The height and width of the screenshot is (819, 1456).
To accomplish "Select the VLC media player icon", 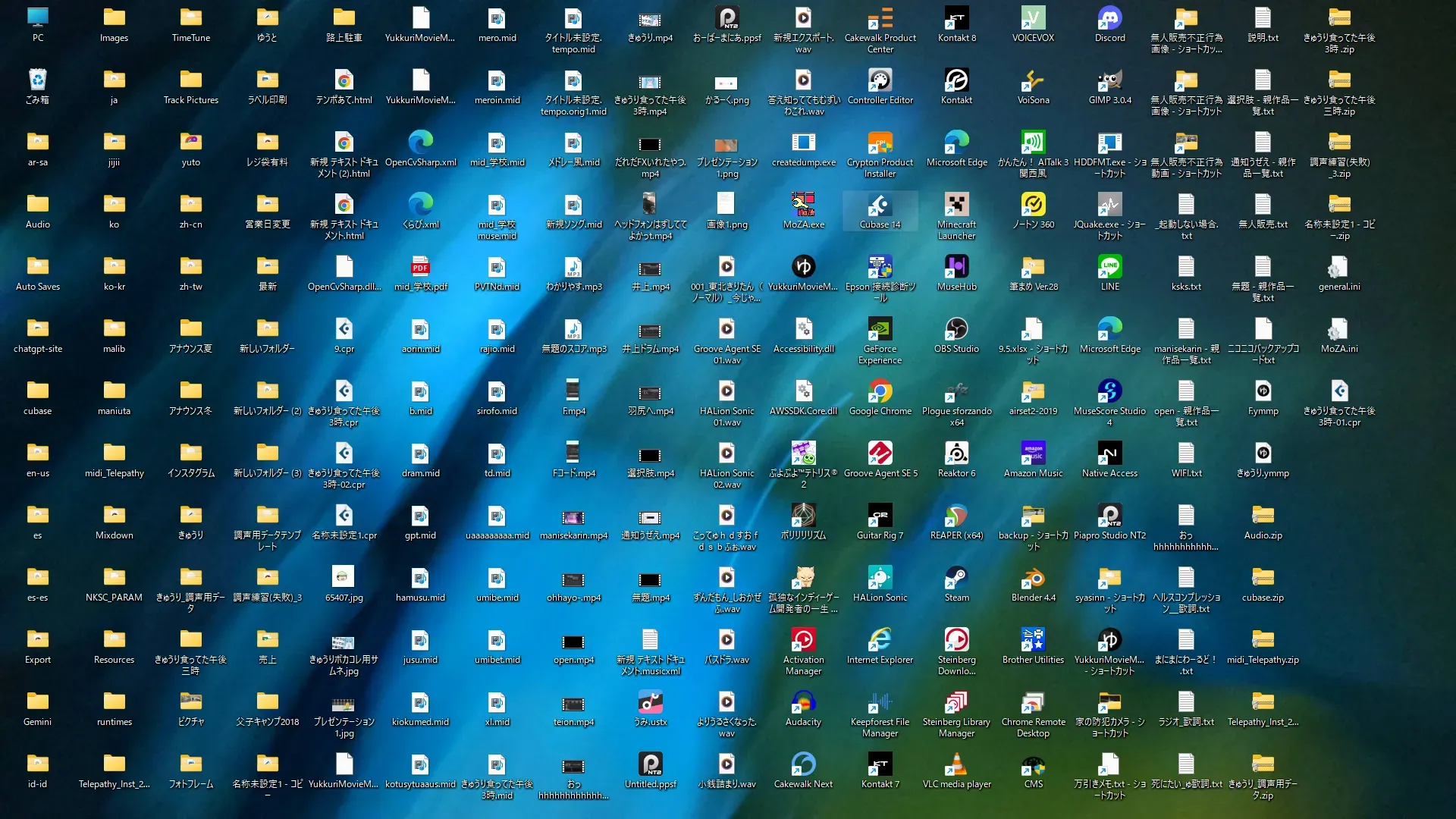I will tap(956, 765).
